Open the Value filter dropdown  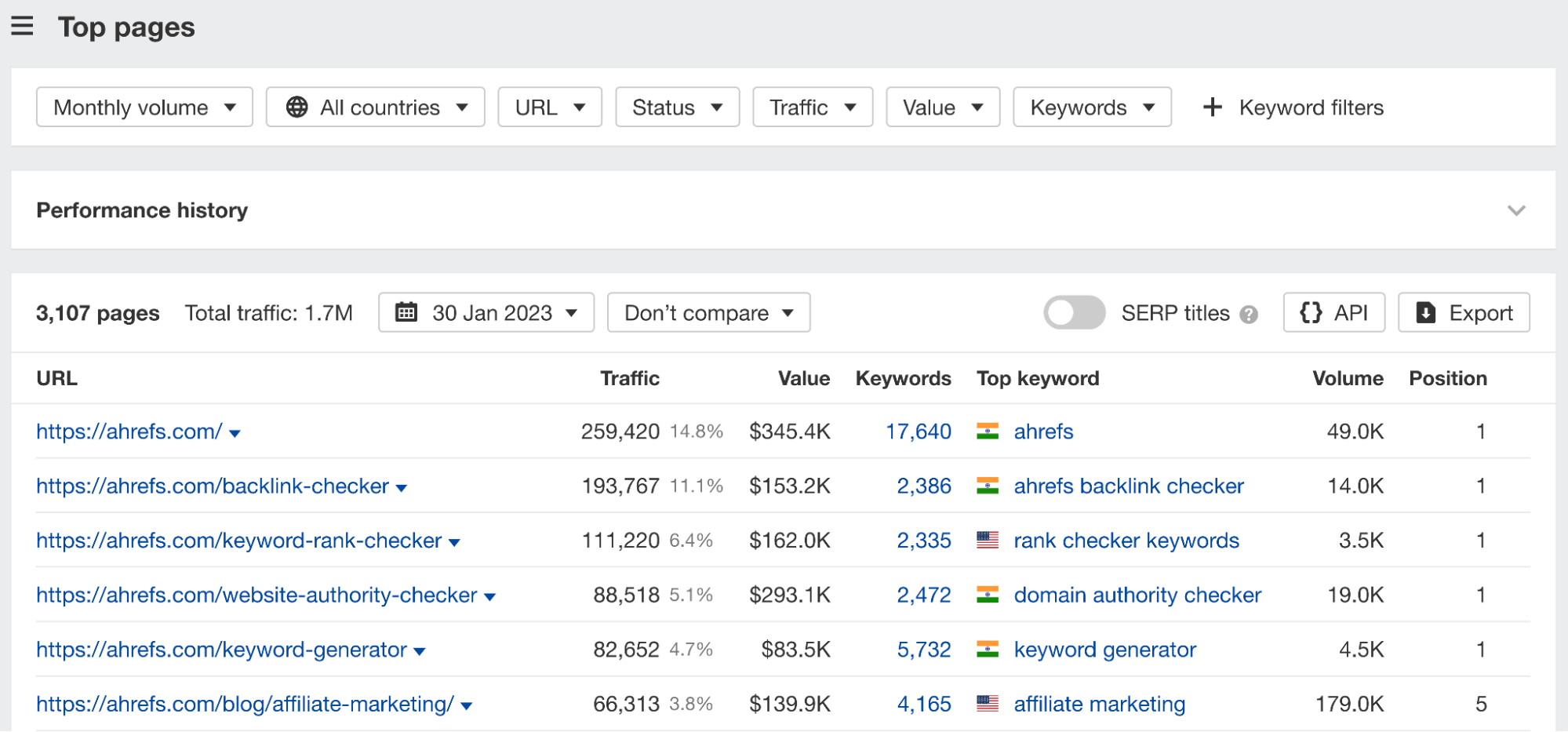click(x=943, y=107)
